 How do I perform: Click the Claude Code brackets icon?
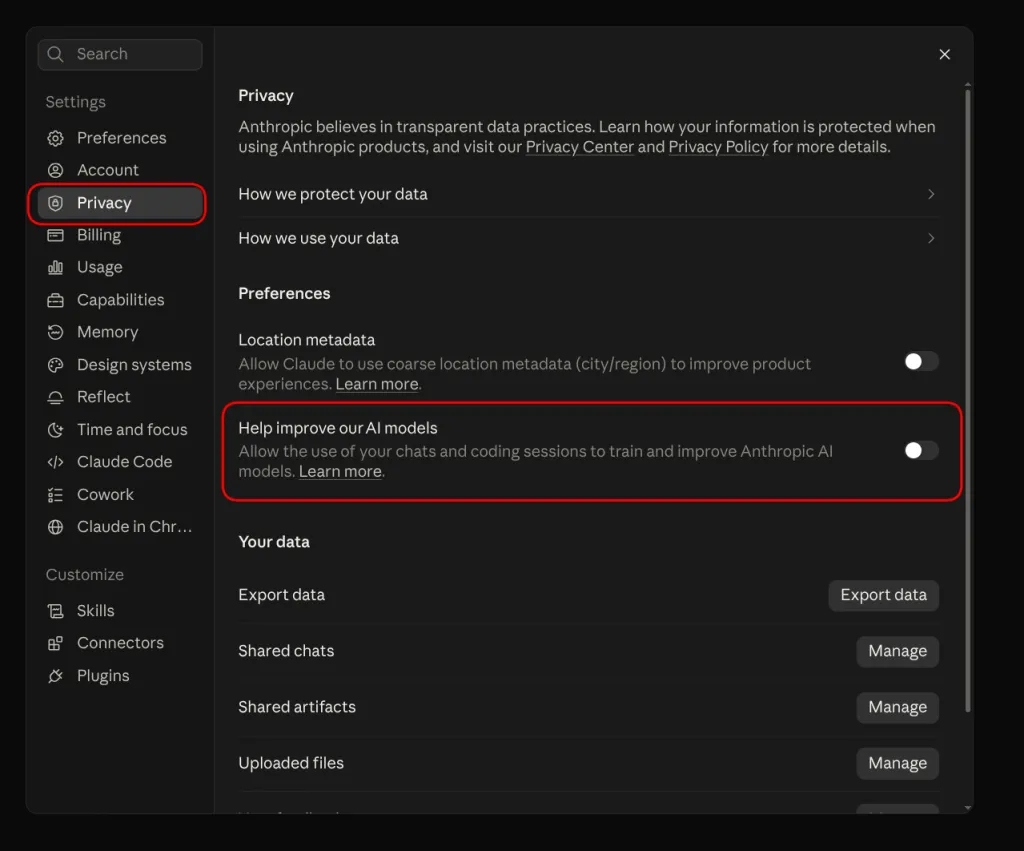pyautogui.click(x=56, y=462)
